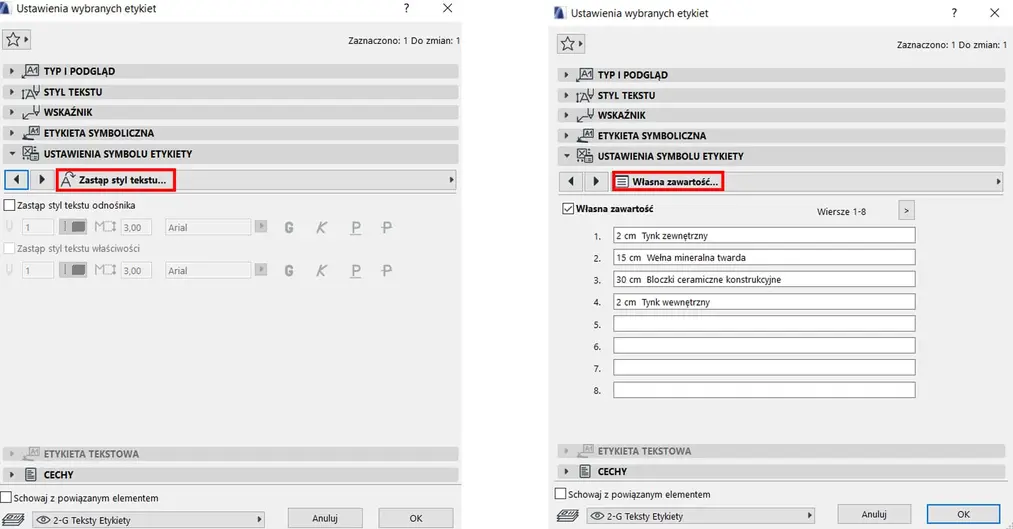The width and height of the screenshot is (1013, 529).
Task: Expand STYL TEKSTU in left dialog
Action: point(231,92)
